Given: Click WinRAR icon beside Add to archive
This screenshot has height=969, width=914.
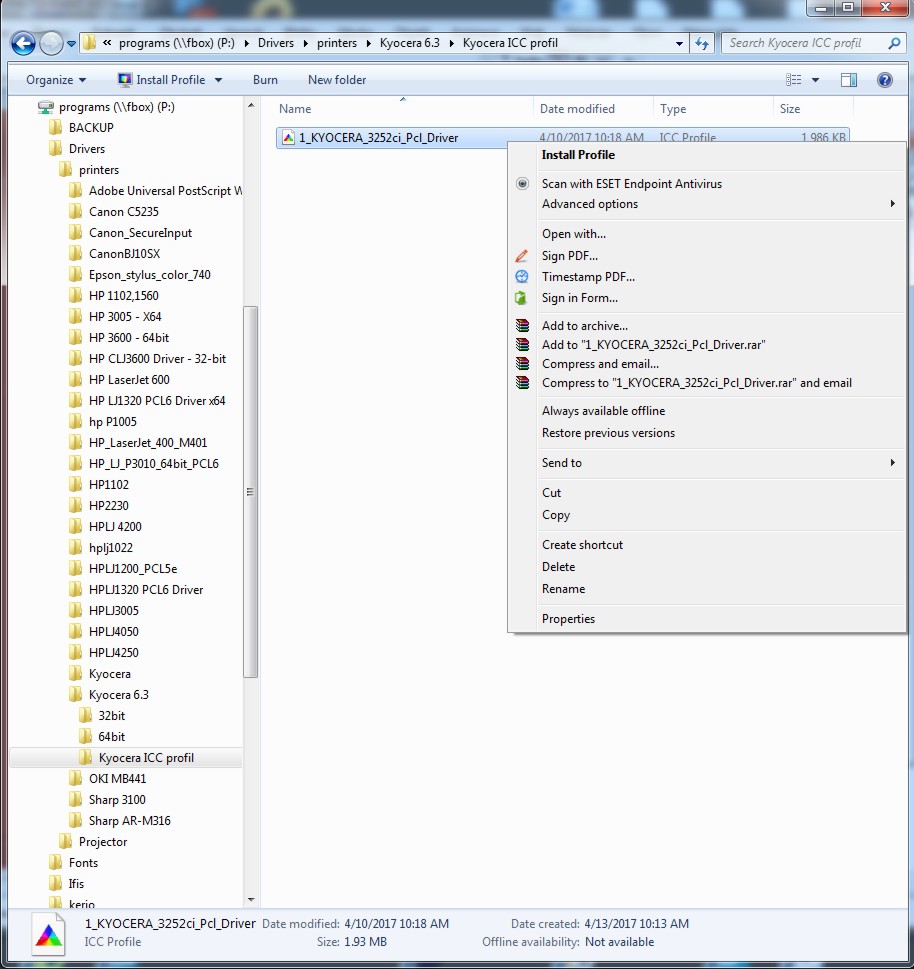Looking at the screenshot, I should [522, 326].
